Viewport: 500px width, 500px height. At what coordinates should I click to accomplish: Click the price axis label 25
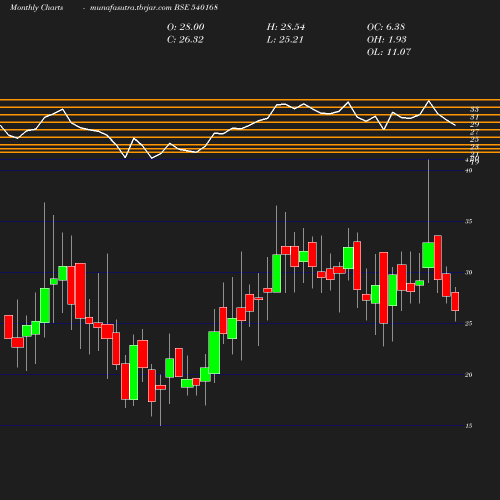pos(469,323)
